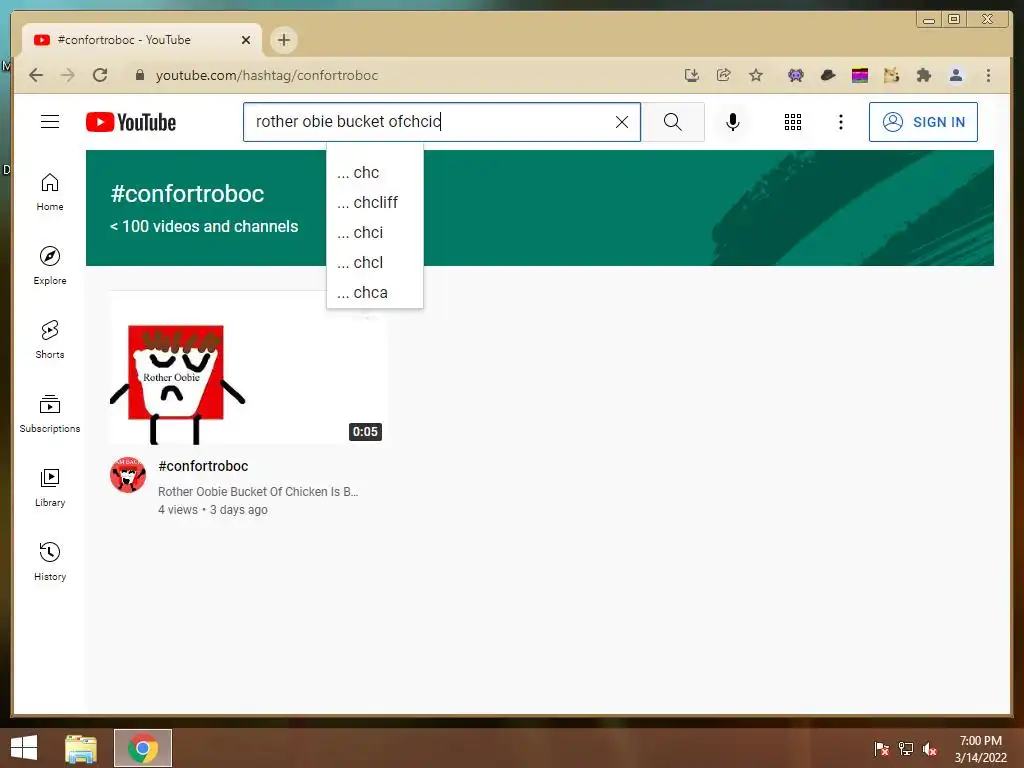Click the muted volume tray icon
Image resolution: width=1024 pixels, height=768 pixels.
(930, 748)
